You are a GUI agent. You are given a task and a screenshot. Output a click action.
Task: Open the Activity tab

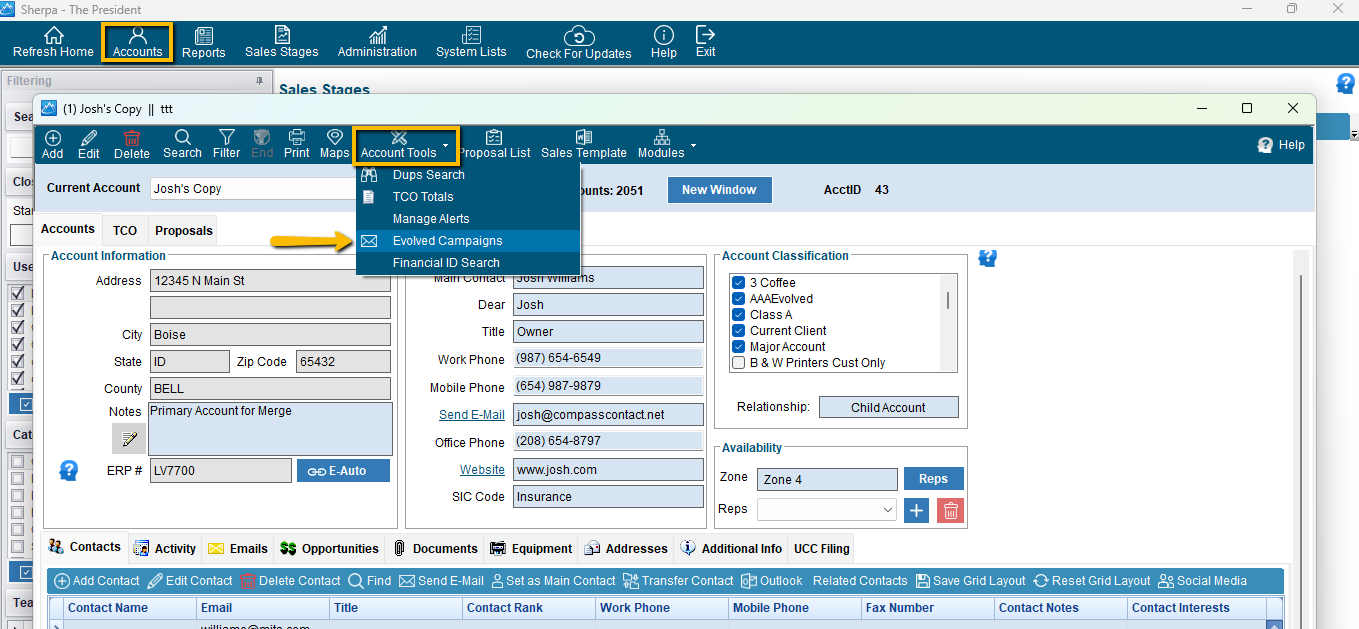(x=165, y=549)
